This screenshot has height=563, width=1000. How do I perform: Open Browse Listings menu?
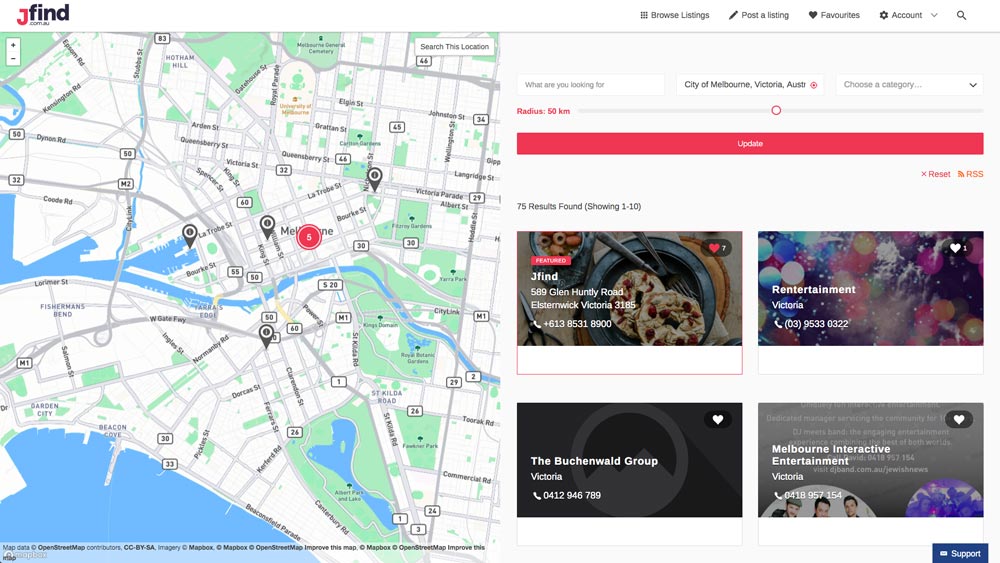[675, 15]
